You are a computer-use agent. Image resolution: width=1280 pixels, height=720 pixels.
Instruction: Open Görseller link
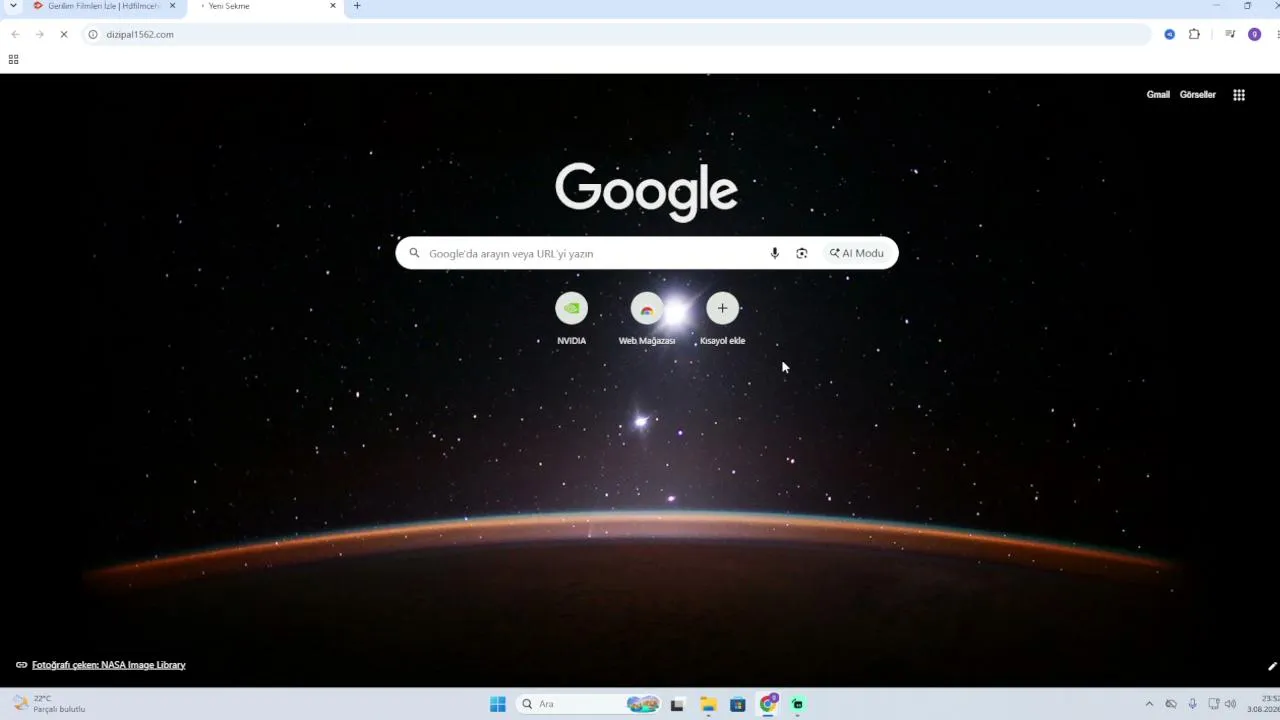(1198, 95)
